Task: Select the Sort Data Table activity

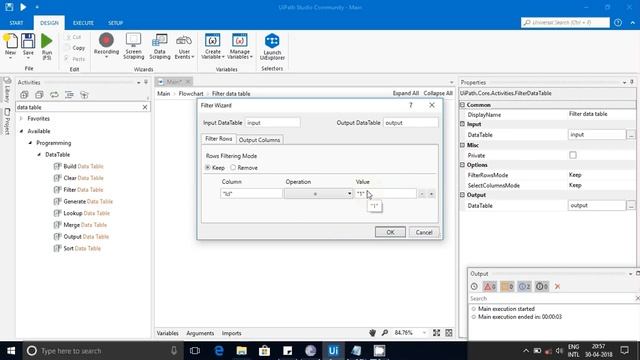Action: (x=78, y=248)
